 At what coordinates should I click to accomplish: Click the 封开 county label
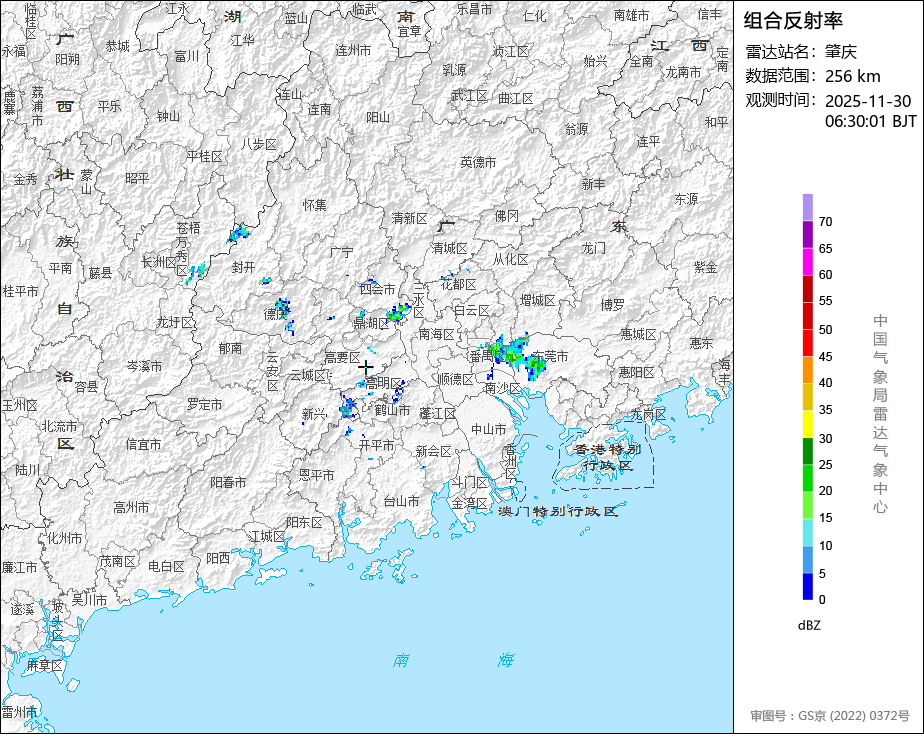(x=243, y=267)
